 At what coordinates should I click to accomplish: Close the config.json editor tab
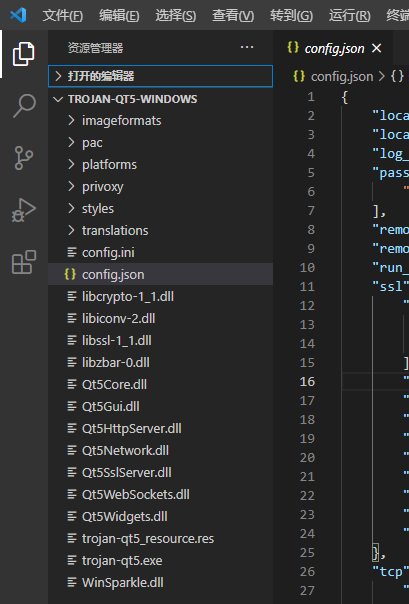[x=376, y=48]
